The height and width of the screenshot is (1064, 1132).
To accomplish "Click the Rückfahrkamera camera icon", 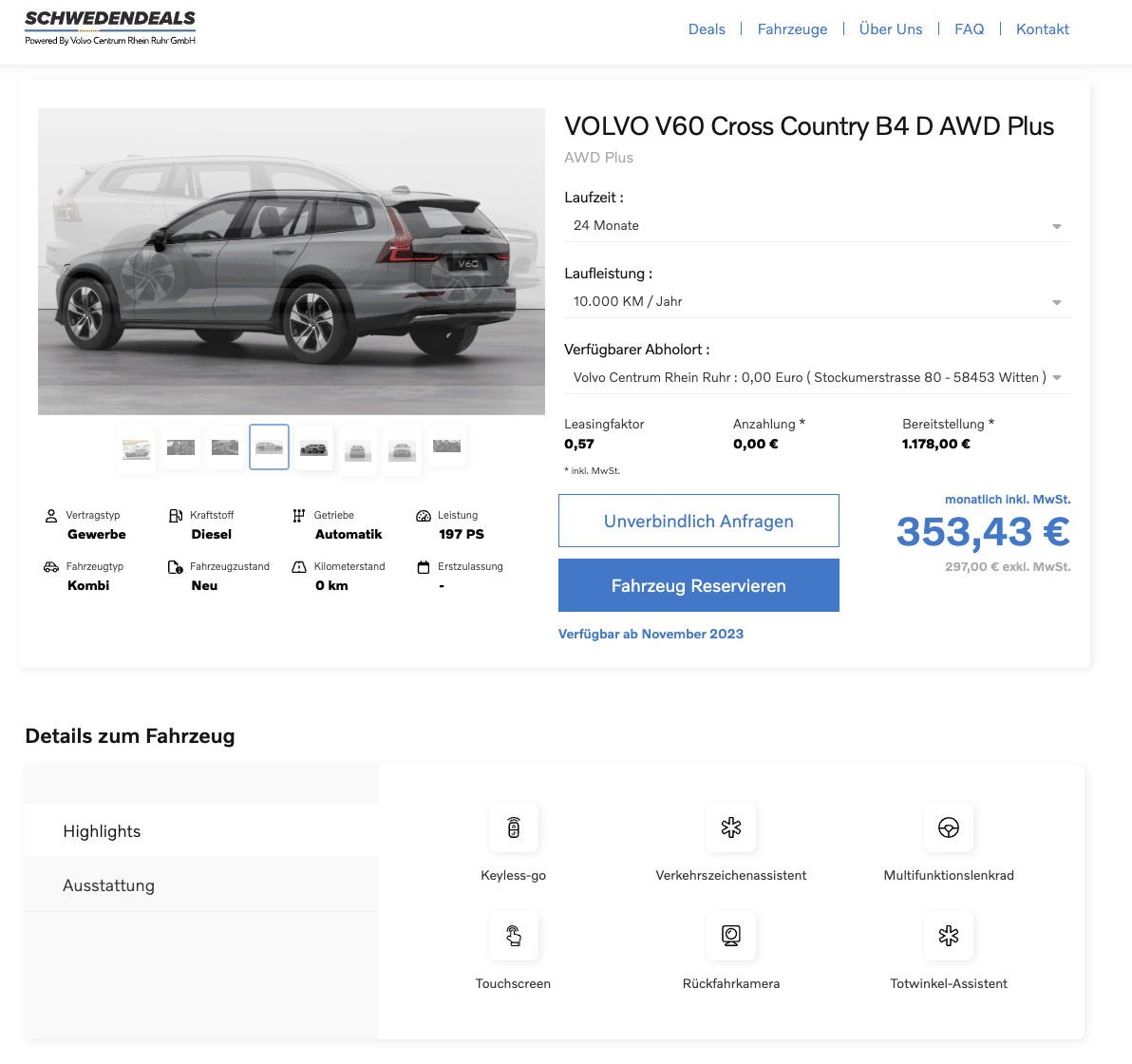I will pos(731,936).
